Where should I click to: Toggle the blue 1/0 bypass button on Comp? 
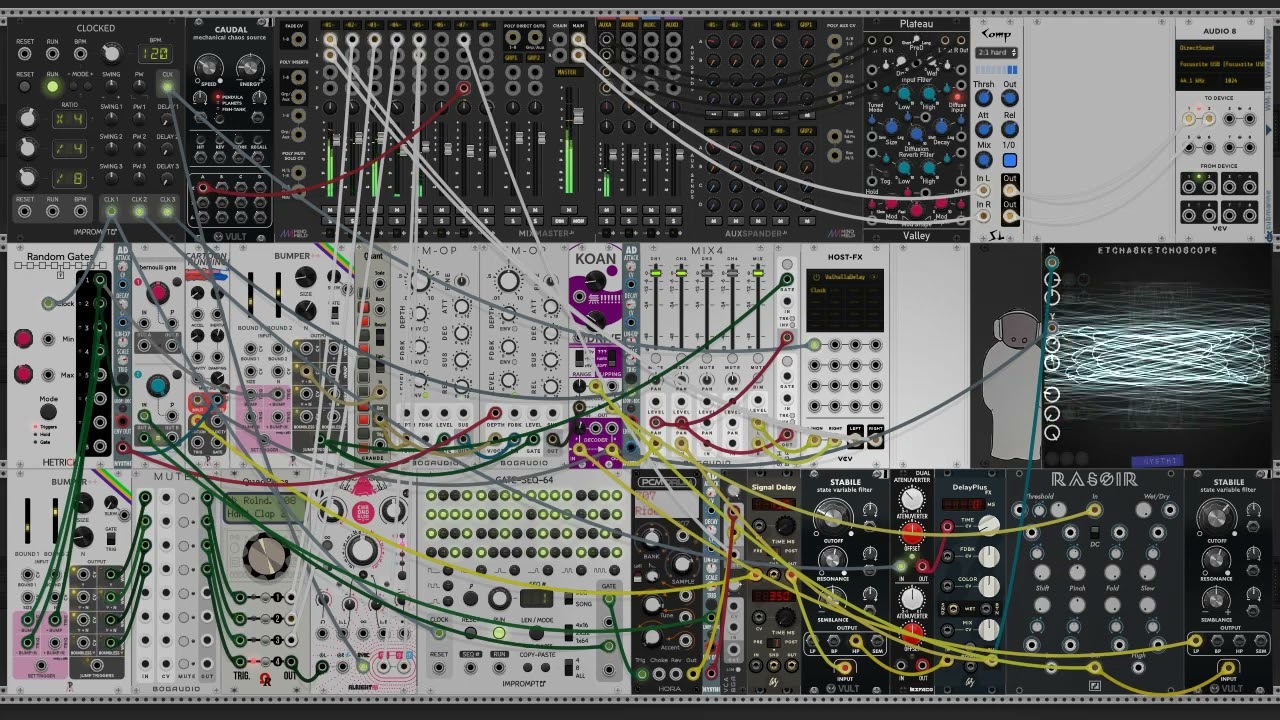[x=1010, y=160]
